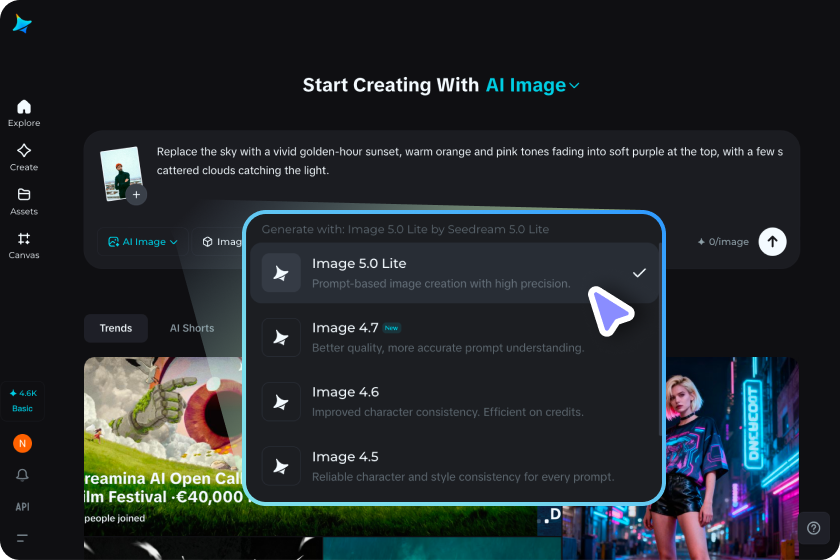This screenshot has height=560, width=840.
Task: Click 'Generate with: Image 5.0 Lite' header text
Action: [x=405, y=229]
